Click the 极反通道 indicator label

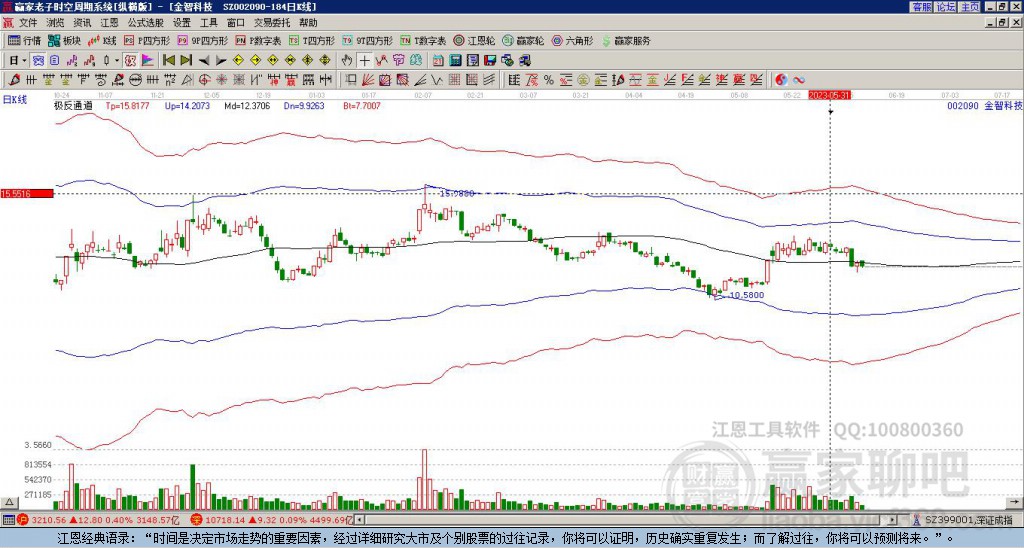click(73, 105)
